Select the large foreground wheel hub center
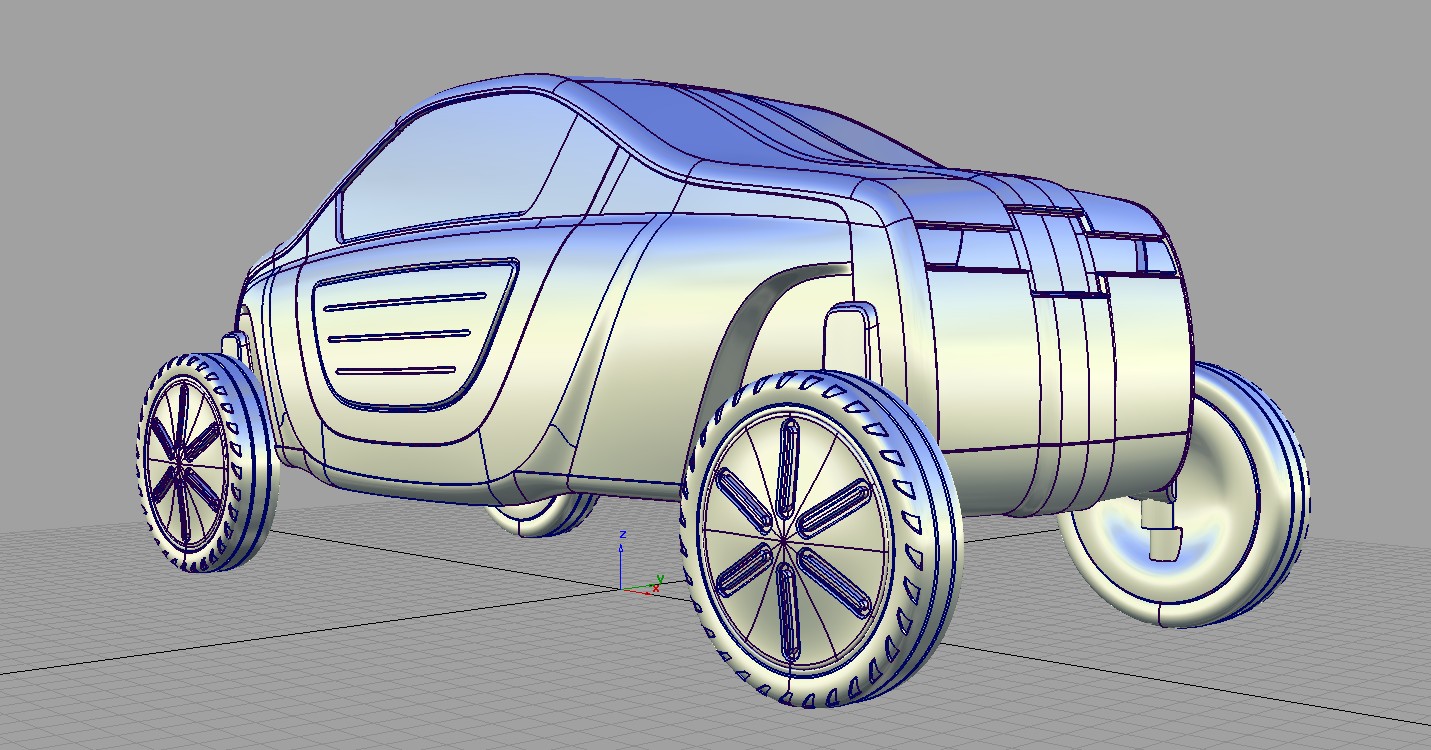This screenshot has height=750, width=1431. [781, 543]
